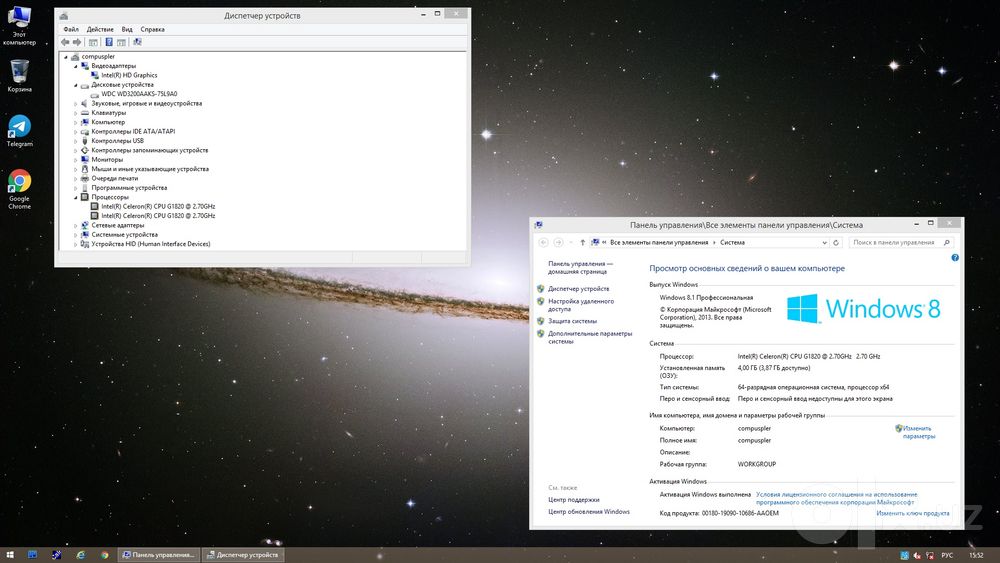
Task: Open the This PC desktop icon
Action: 19,26
